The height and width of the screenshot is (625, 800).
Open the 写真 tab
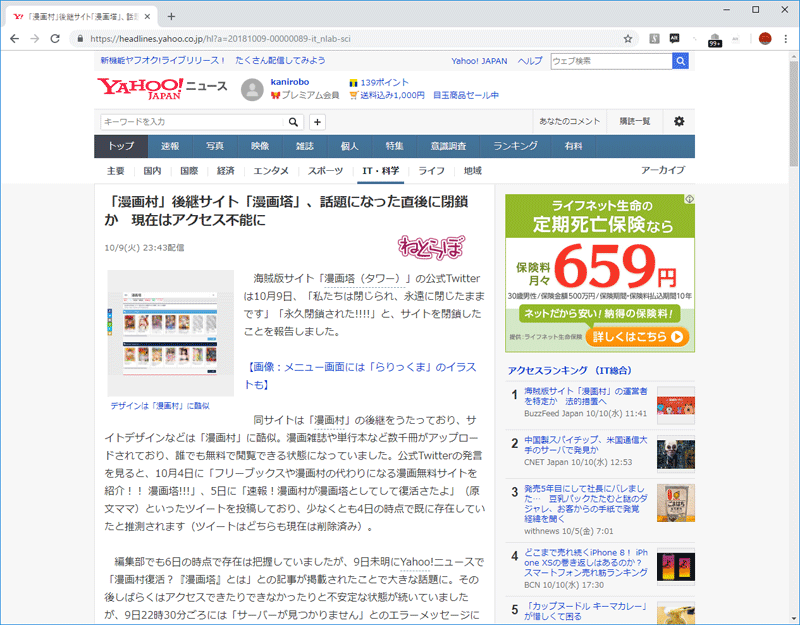[x=215, y=146]
